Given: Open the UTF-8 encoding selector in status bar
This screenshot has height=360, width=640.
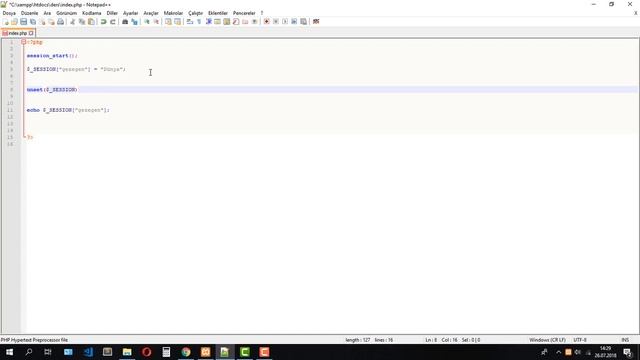Looking at the screenshot, I should click(580, 340).
